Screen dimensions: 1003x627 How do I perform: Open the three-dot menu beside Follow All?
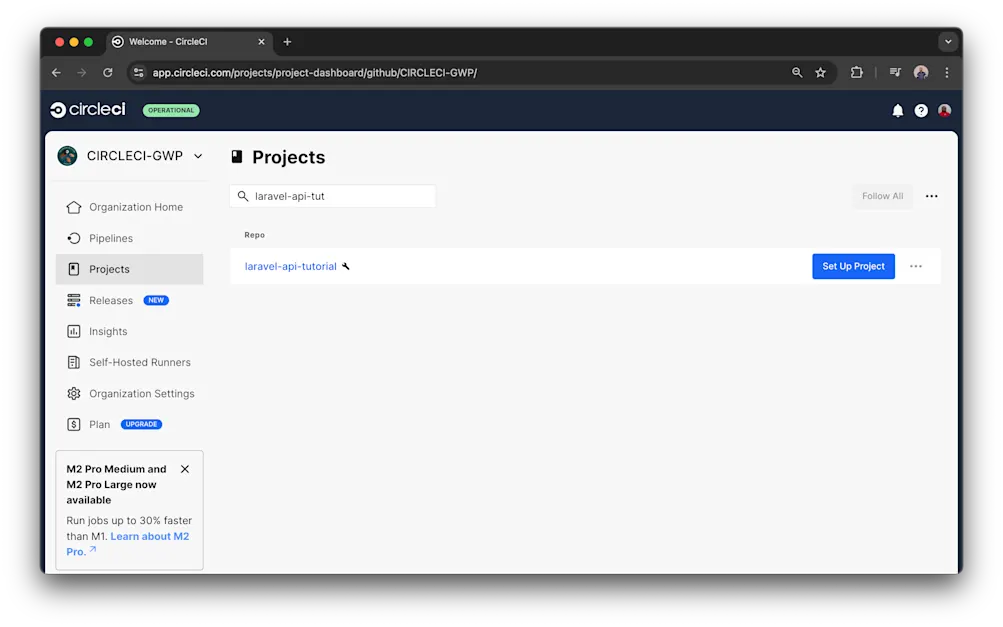click(931, 196)
